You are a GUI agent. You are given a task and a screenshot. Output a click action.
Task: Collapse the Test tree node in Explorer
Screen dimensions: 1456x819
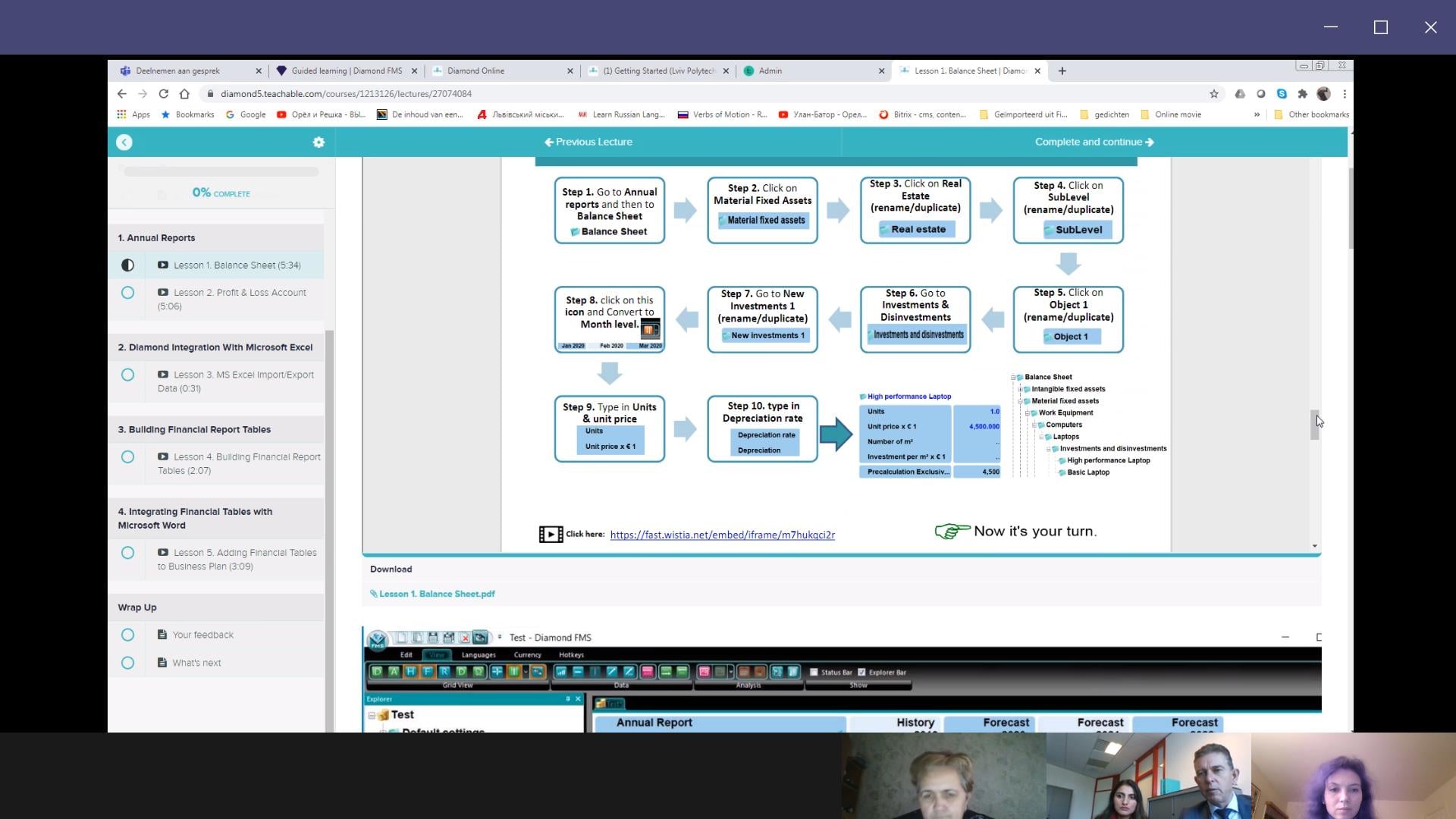[372, 715]
